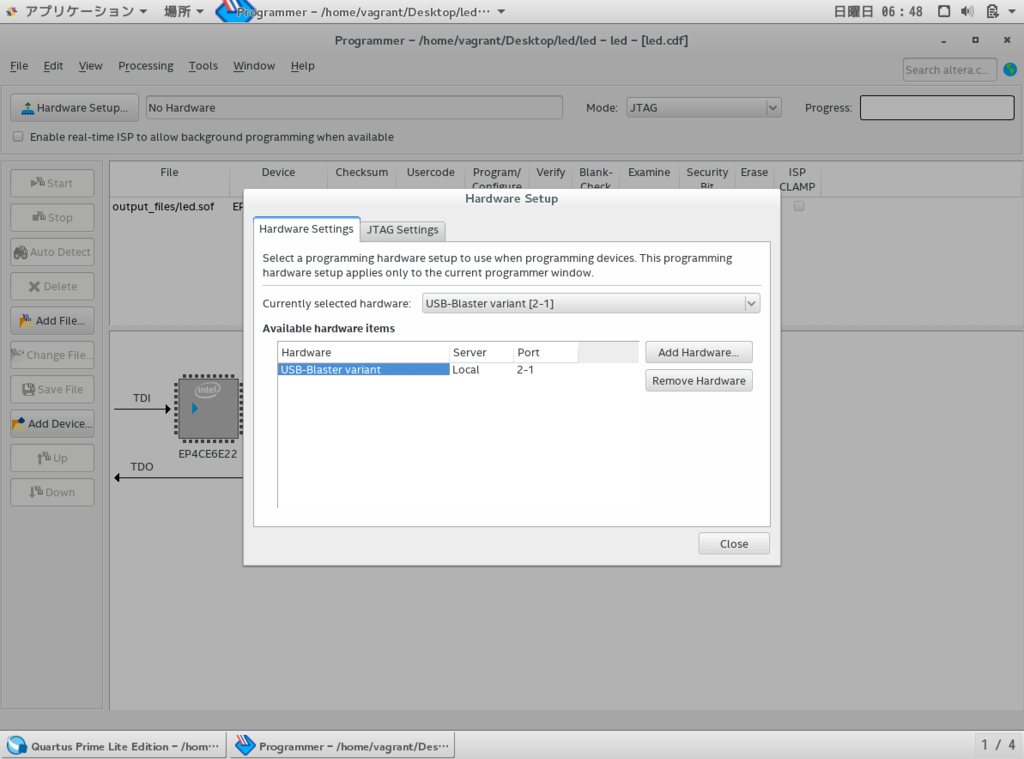Toggle the ISP CLAMP checkbox for led.sof
The image size is (1024, 759).
(x=799, y=206)
